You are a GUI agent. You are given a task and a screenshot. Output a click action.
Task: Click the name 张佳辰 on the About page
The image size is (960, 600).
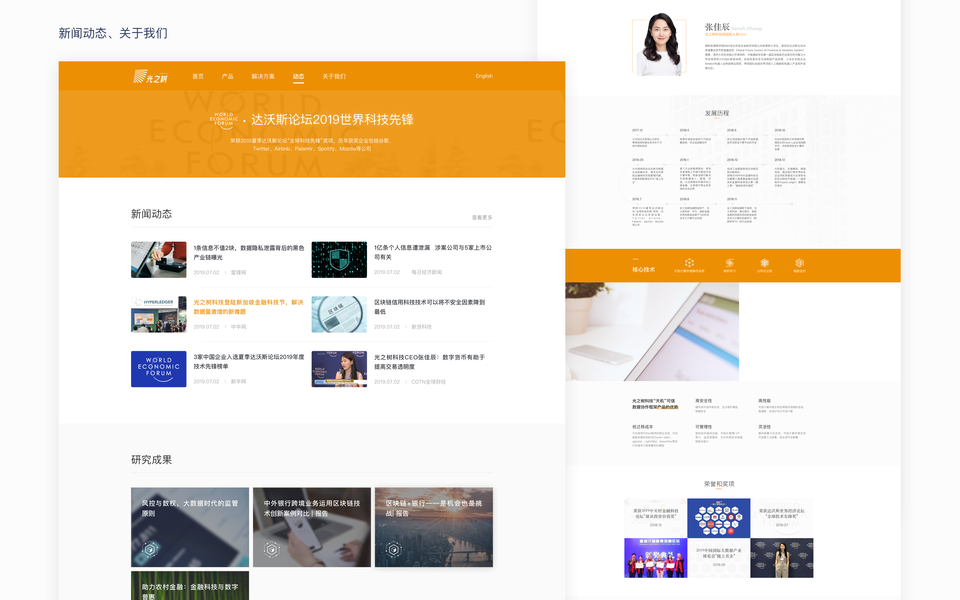coord(717,27)
